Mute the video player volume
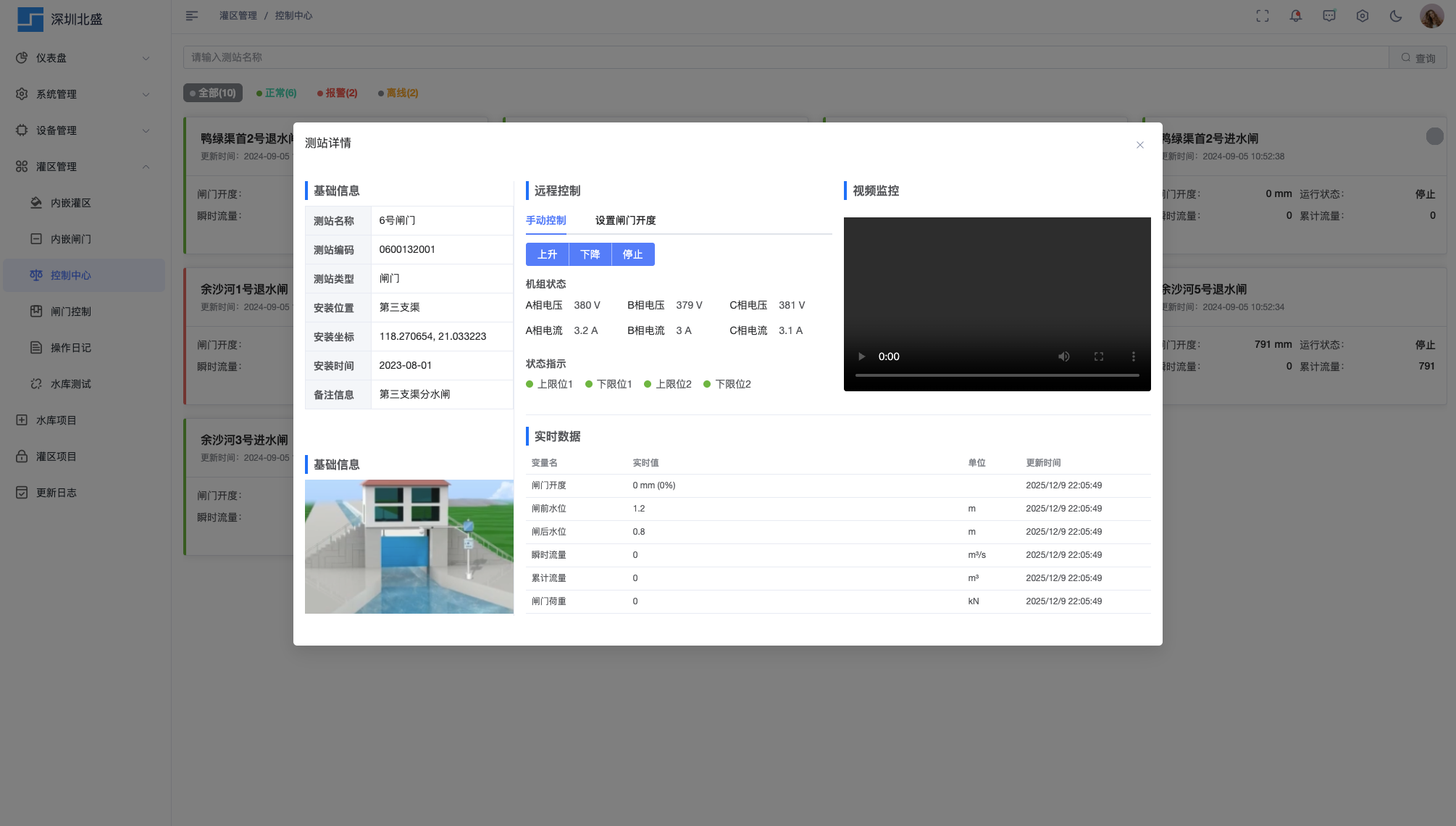 1063,356
